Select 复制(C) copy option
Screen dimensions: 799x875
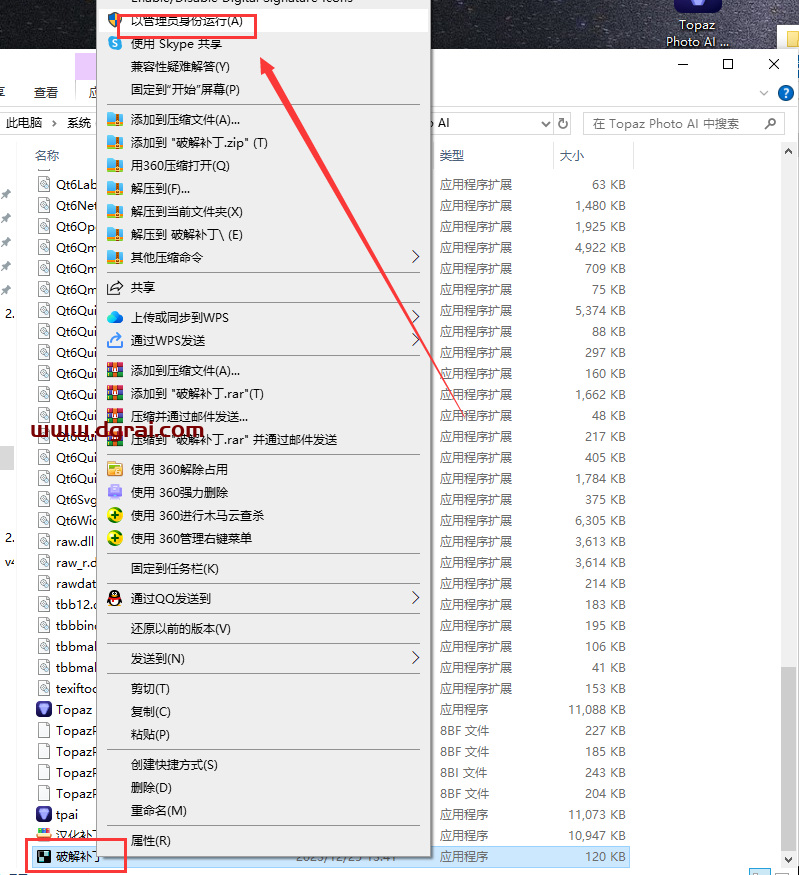(x=150, y=712)
